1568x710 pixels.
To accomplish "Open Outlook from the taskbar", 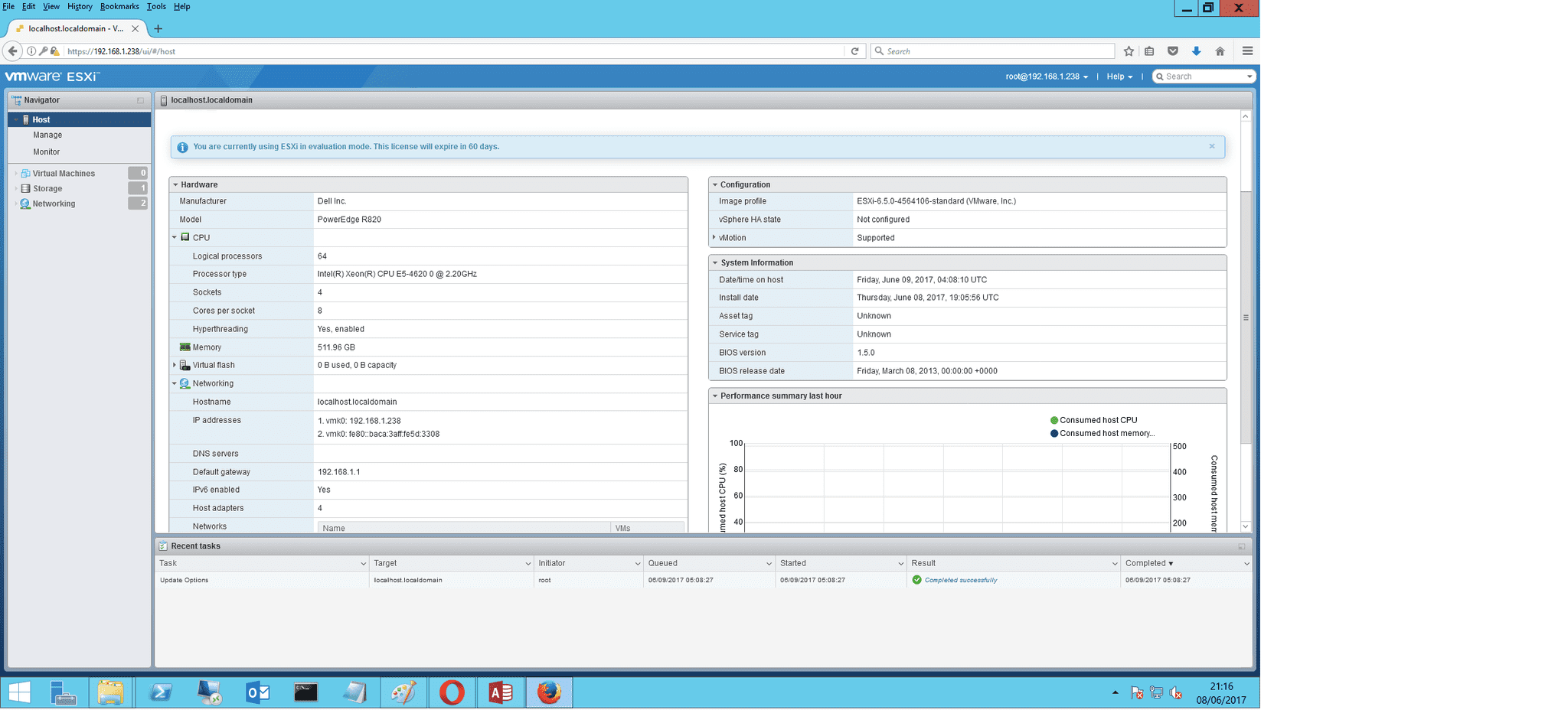I will [258, 692].
